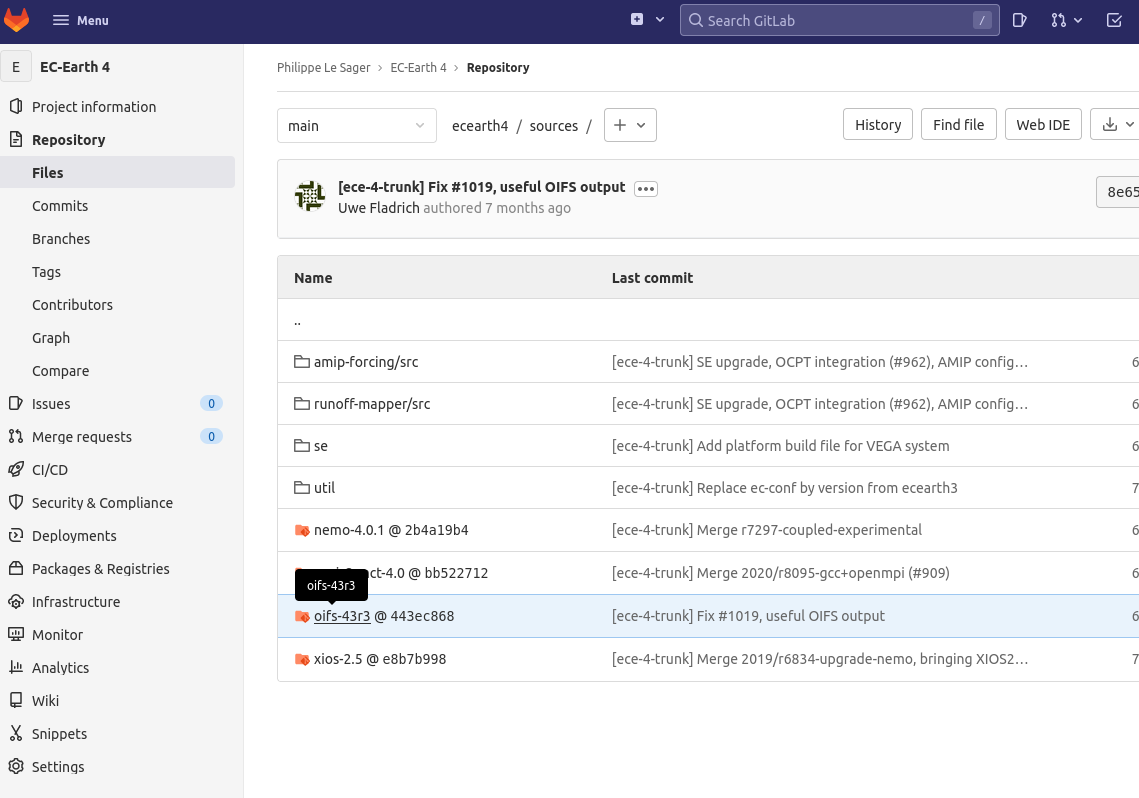Open the xios-2.5 submodule

(x=338, y=659)
